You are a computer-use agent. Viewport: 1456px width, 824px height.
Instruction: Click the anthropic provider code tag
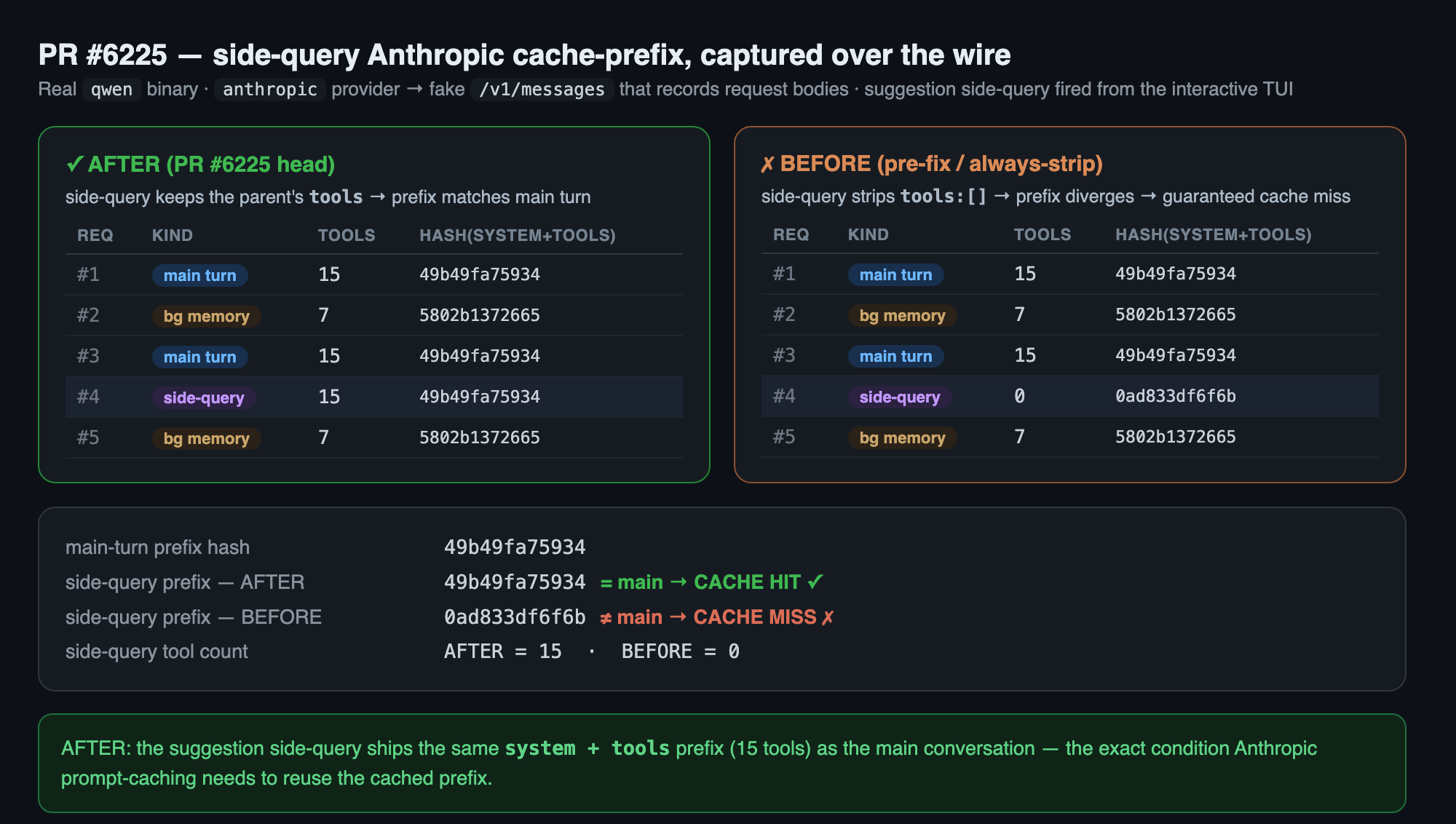[270, 90]
